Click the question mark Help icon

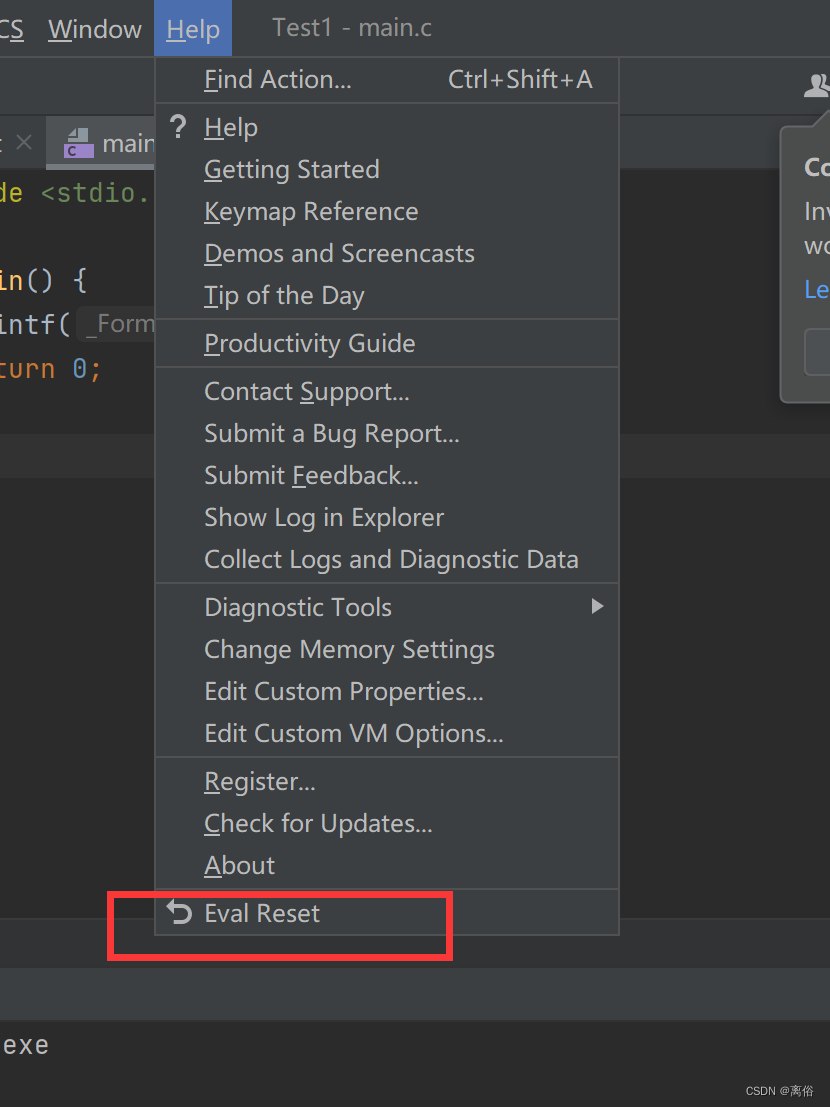click(179, 127)
